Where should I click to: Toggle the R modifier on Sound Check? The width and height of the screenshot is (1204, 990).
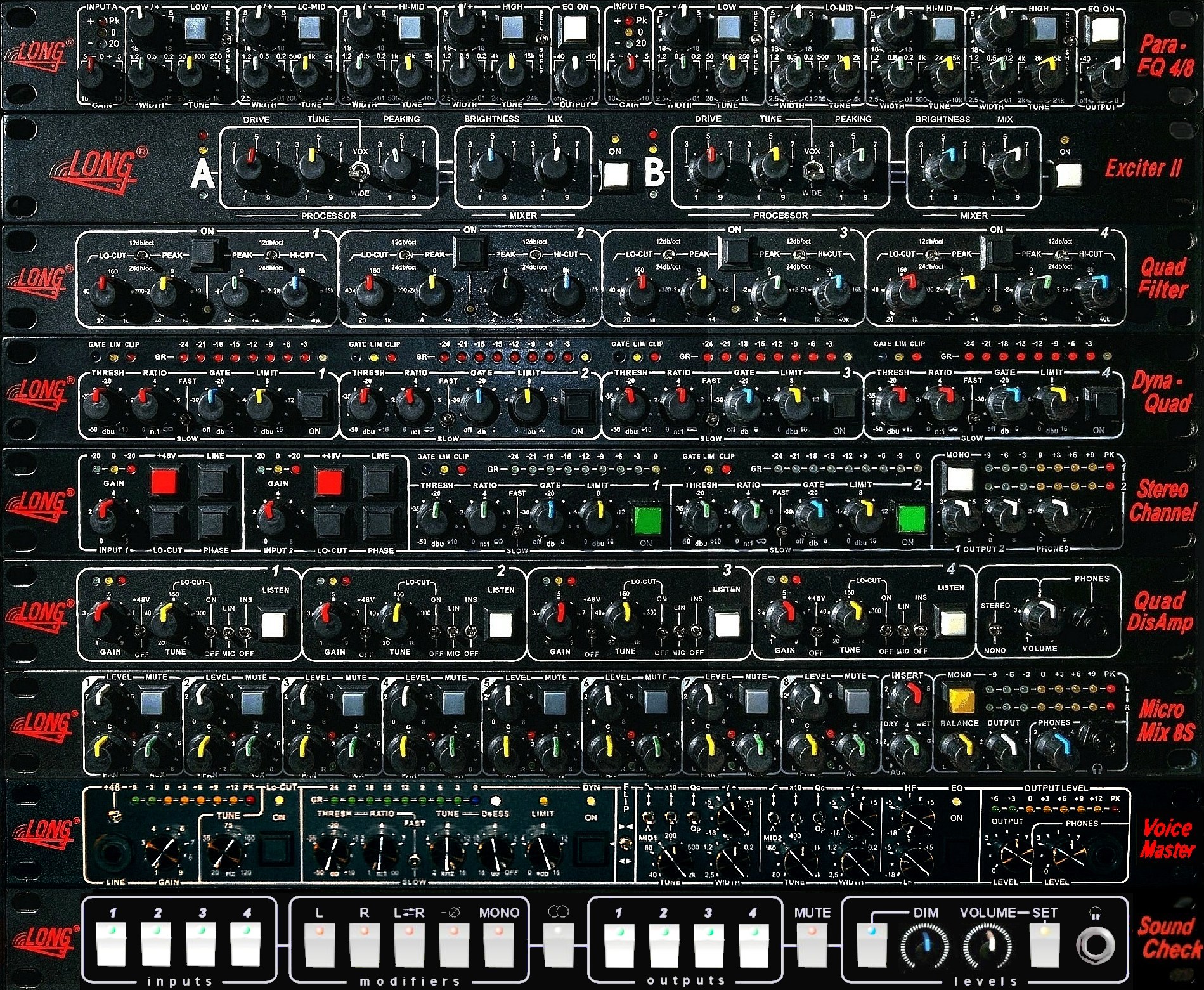click(364, 944)
